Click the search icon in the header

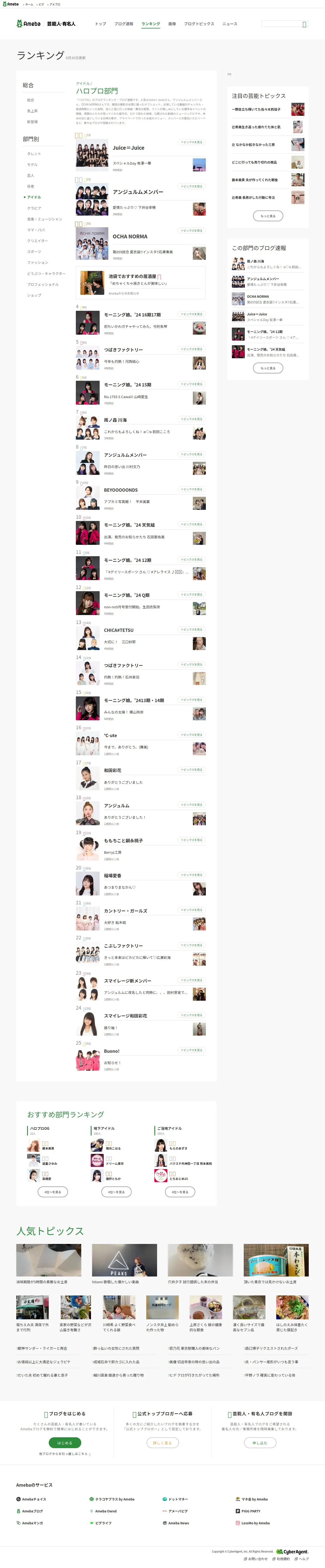[304, 24]
